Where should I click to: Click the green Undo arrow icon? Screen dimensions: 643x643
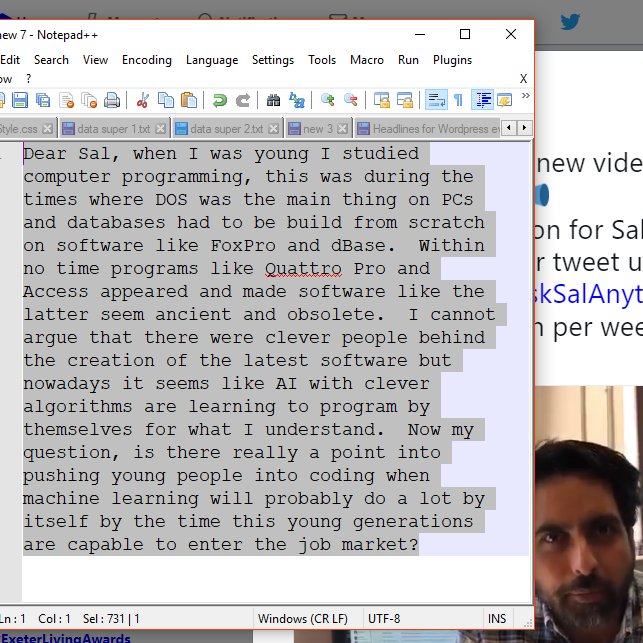click(220, 100)
